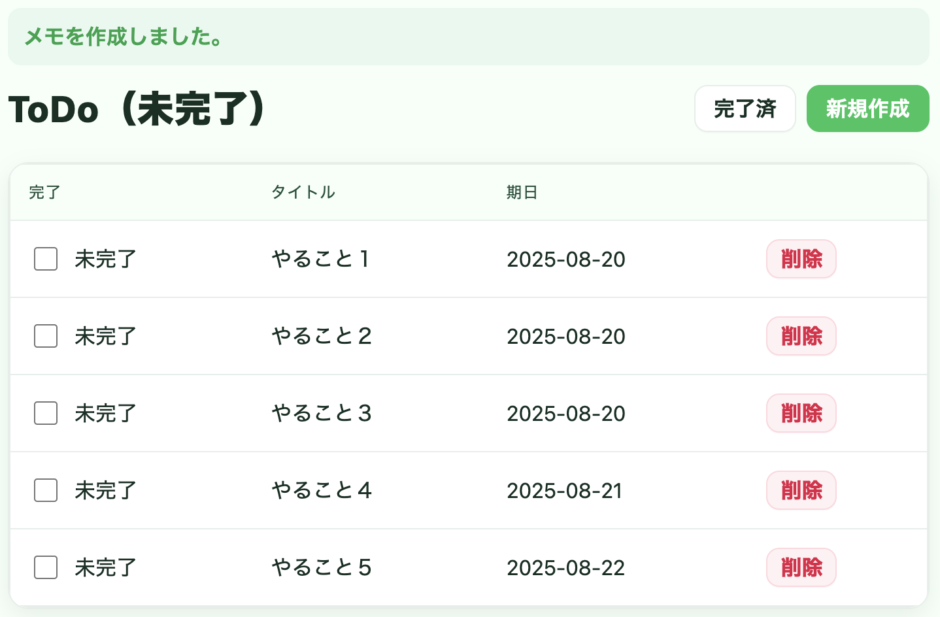Viewport: 940px width, 617px height.
Task: Mark やること２ as complete
Action: pos(46,336)
